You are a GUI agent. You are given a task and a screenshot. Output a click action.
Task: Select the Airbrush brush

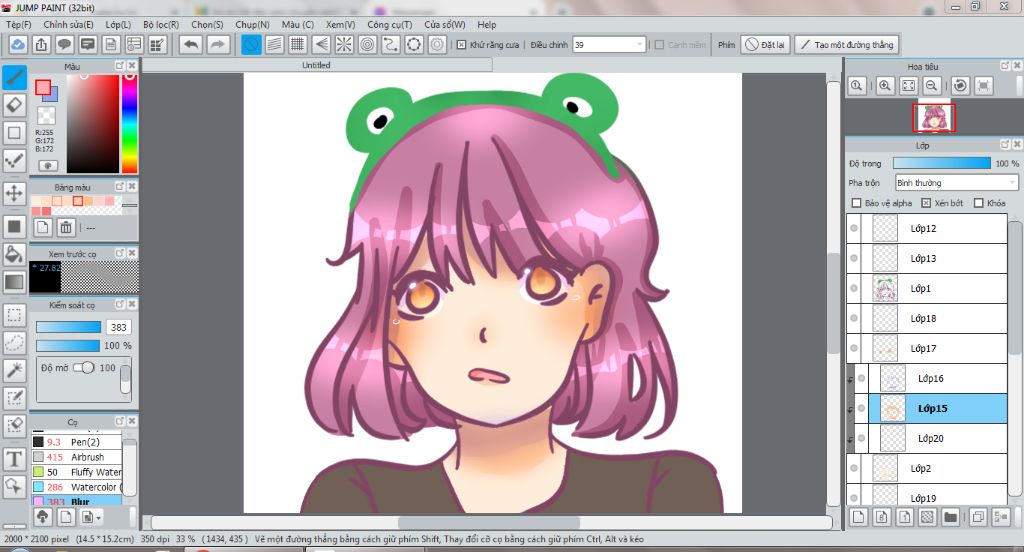76,457
